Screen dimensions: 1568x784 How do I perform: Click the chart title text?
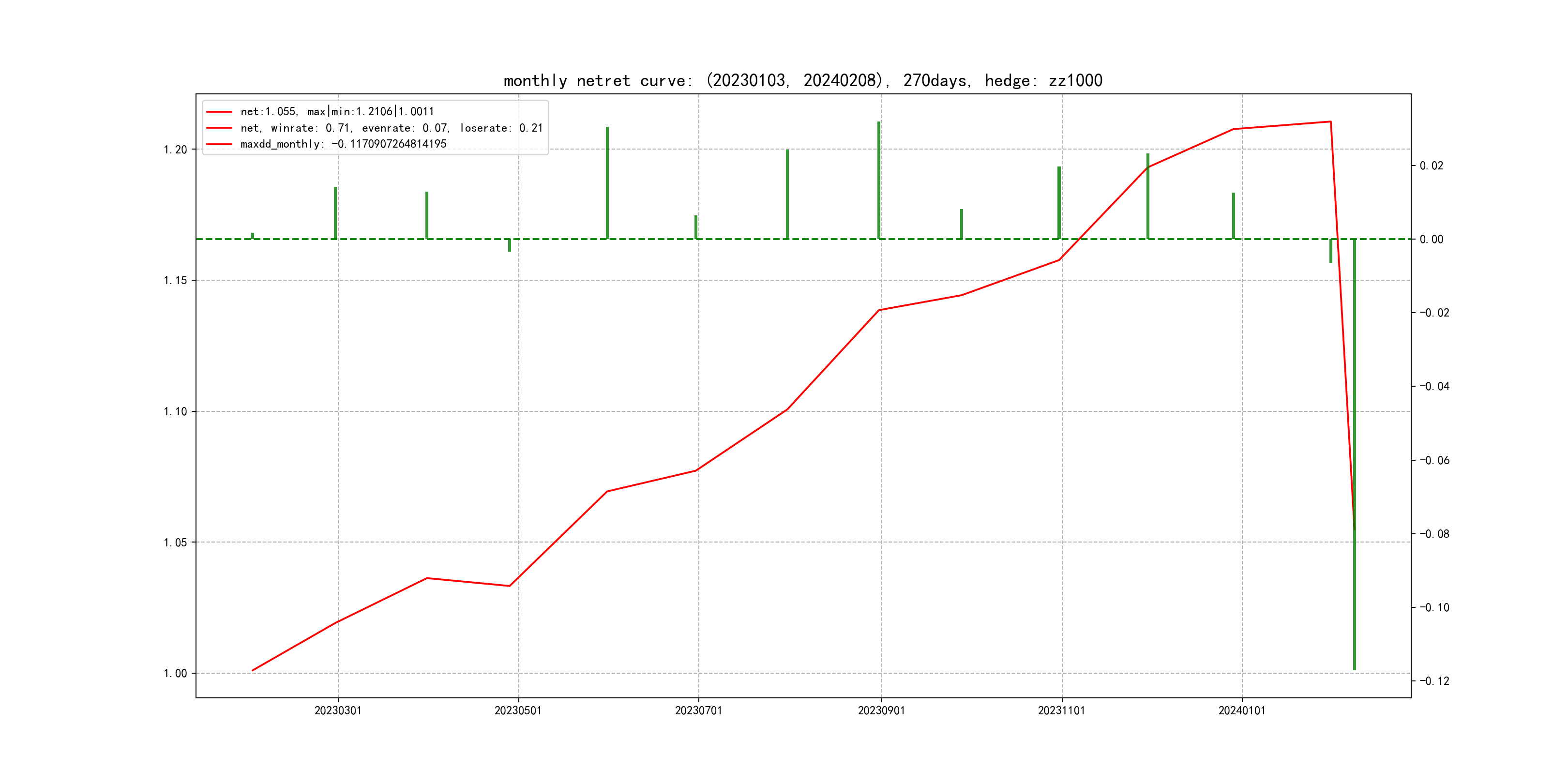coord(802,80)
